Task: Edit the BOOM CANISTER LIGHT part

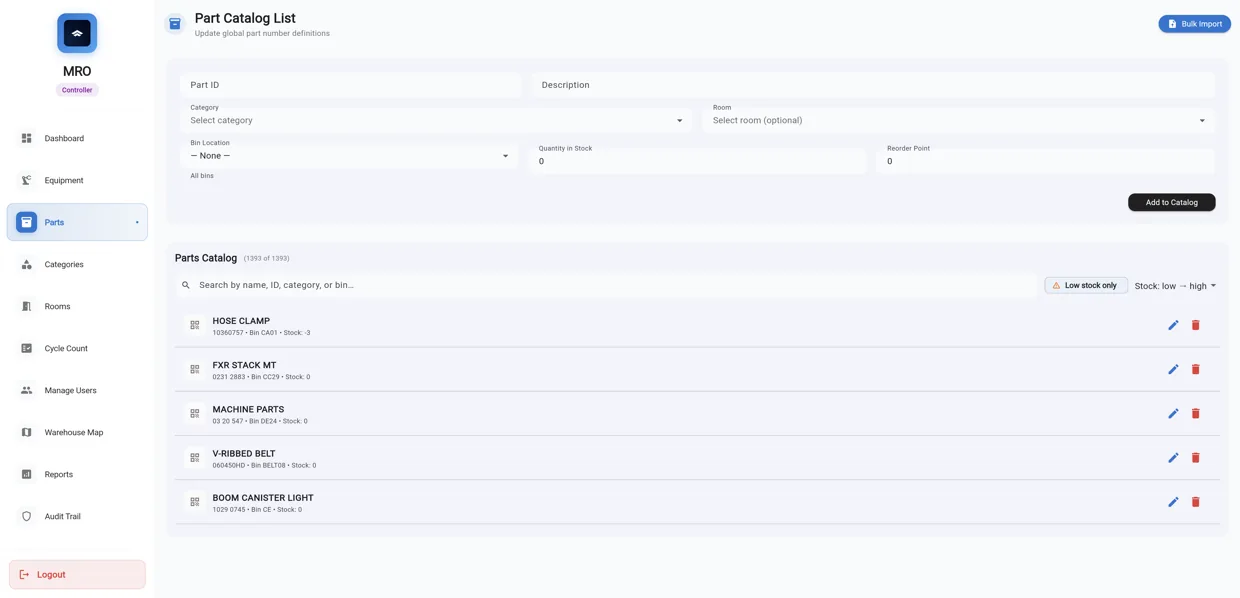Action: pyautogui.click(x=1173, y=501)
